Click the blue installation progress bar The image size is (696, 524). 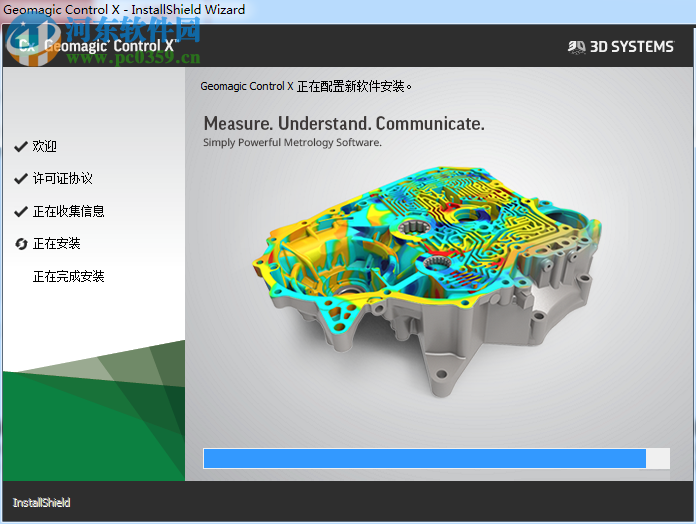[x=436, y=458]
